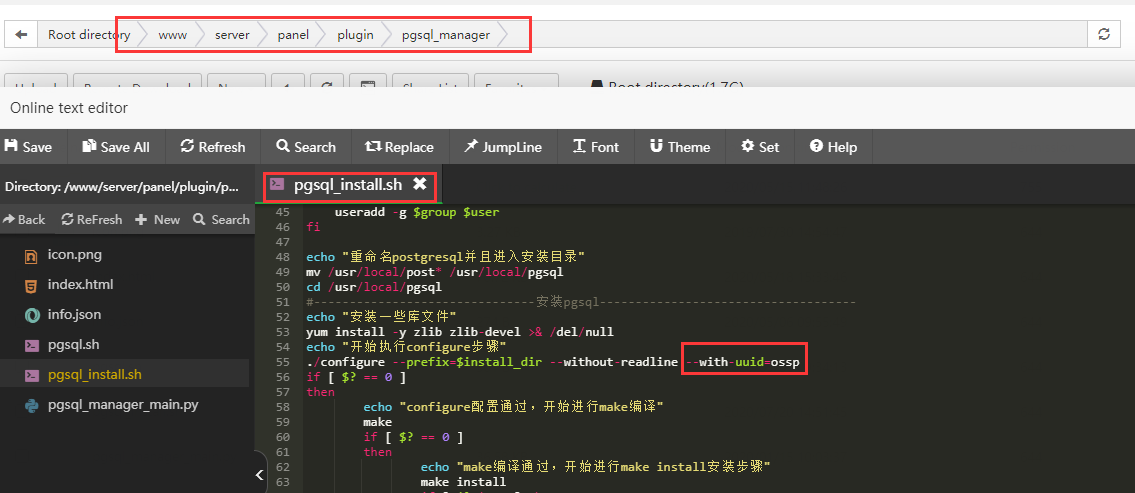Click the back arrow in the path bar
The height and width of the screenshot is (493, 1135).
[x=20, y=35]
